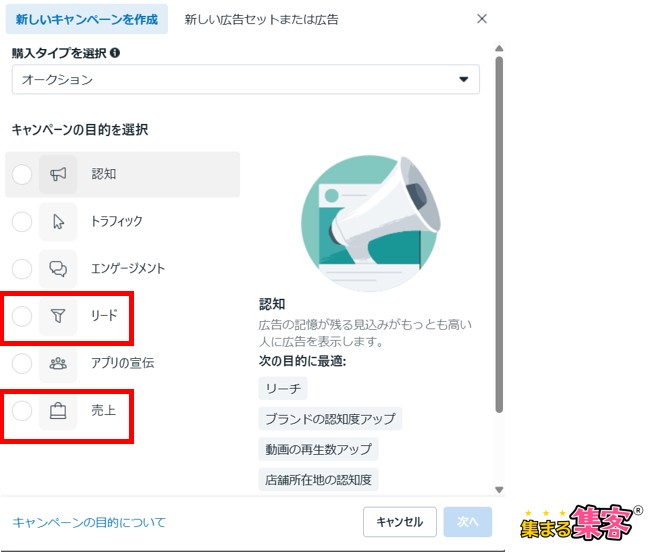Click the arrow of the オークション dropdown
This screenshot has height=555, width=653.
point(464,79)
